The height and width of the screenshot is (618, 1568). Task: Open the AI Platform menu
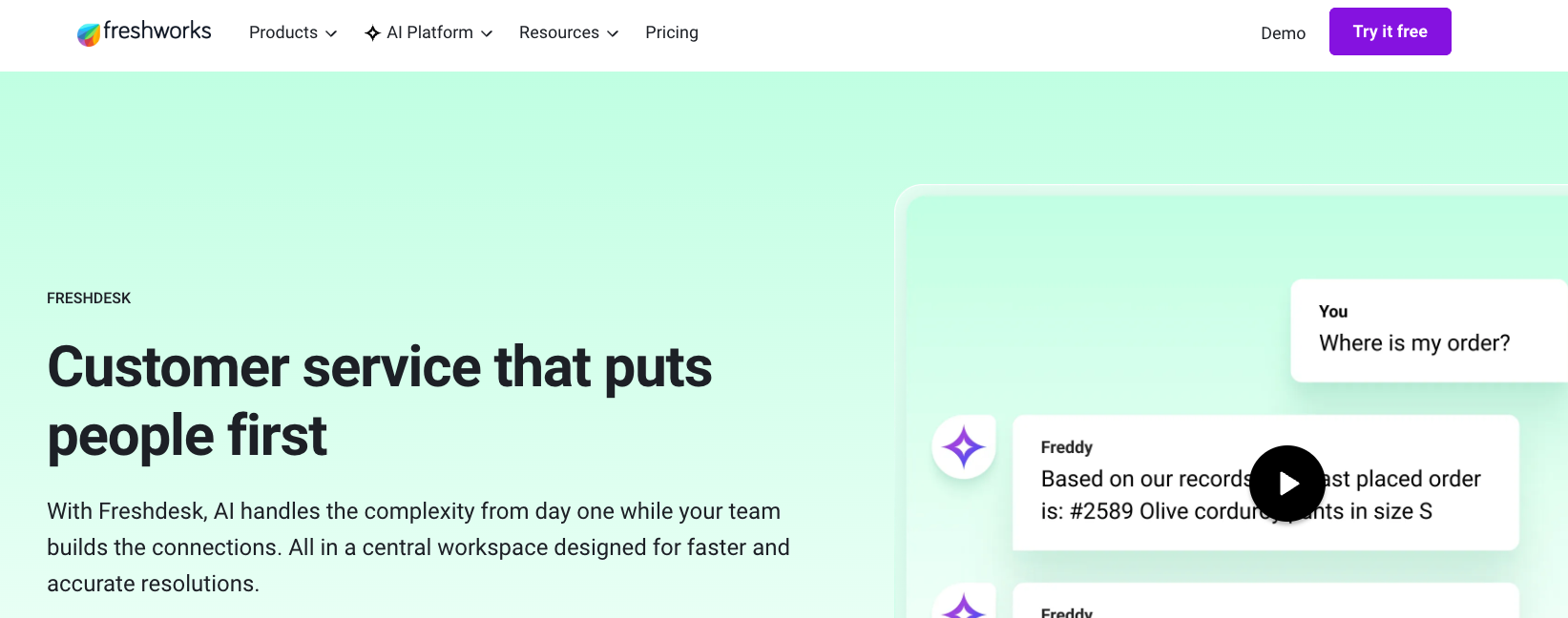point(429,32)
